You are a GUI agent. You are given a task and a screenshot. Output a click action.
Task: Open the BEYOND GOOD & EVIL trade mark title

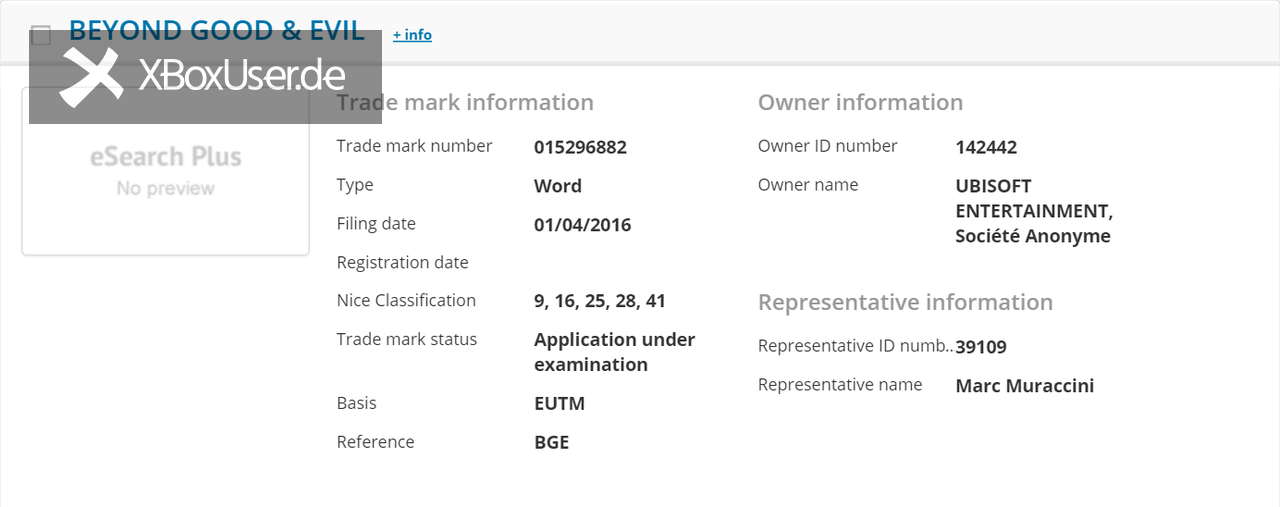click(x=217, y=31)
